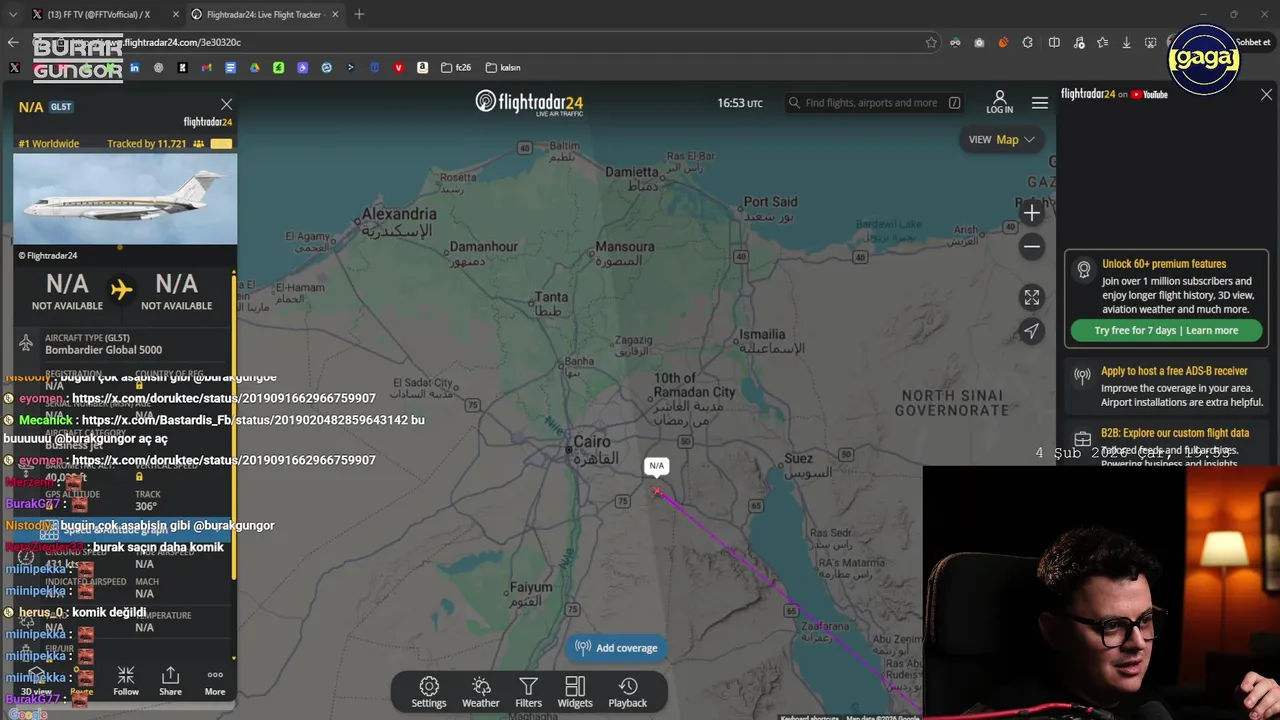Switch to the FF TV X tab
Image resolution: width=1280 pixels, height=720 pixels.
97,14
